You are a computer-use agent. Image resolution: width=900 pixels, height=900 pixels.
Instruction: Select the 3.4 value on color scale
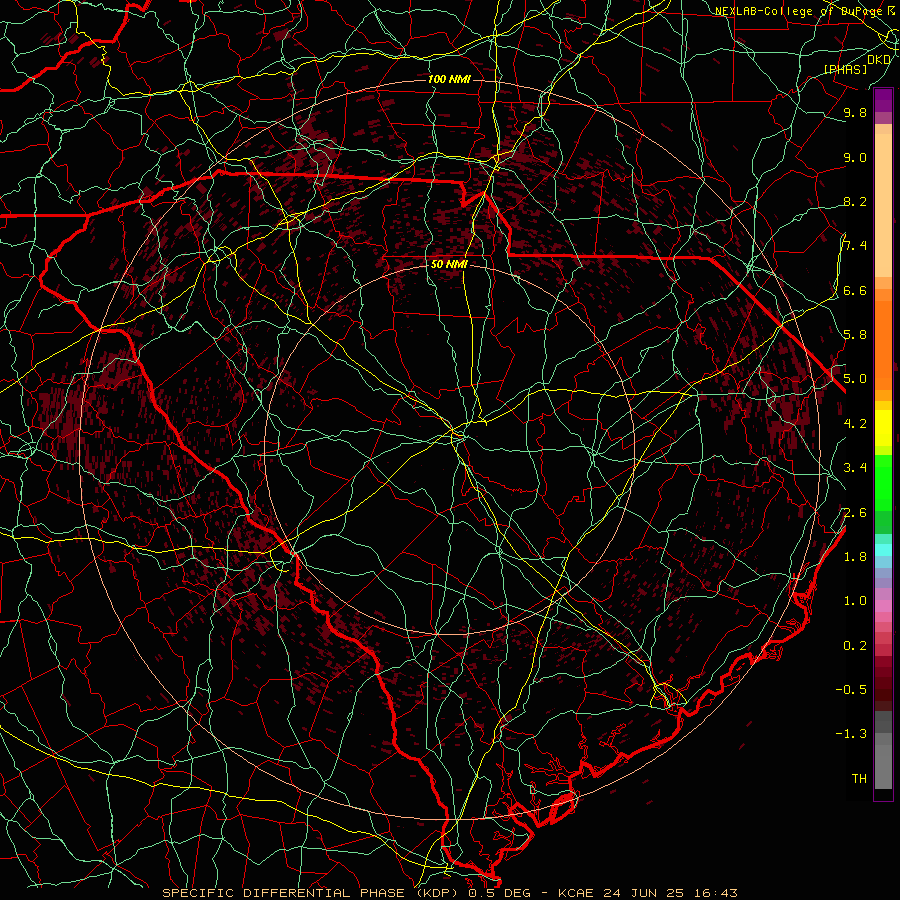855,467
